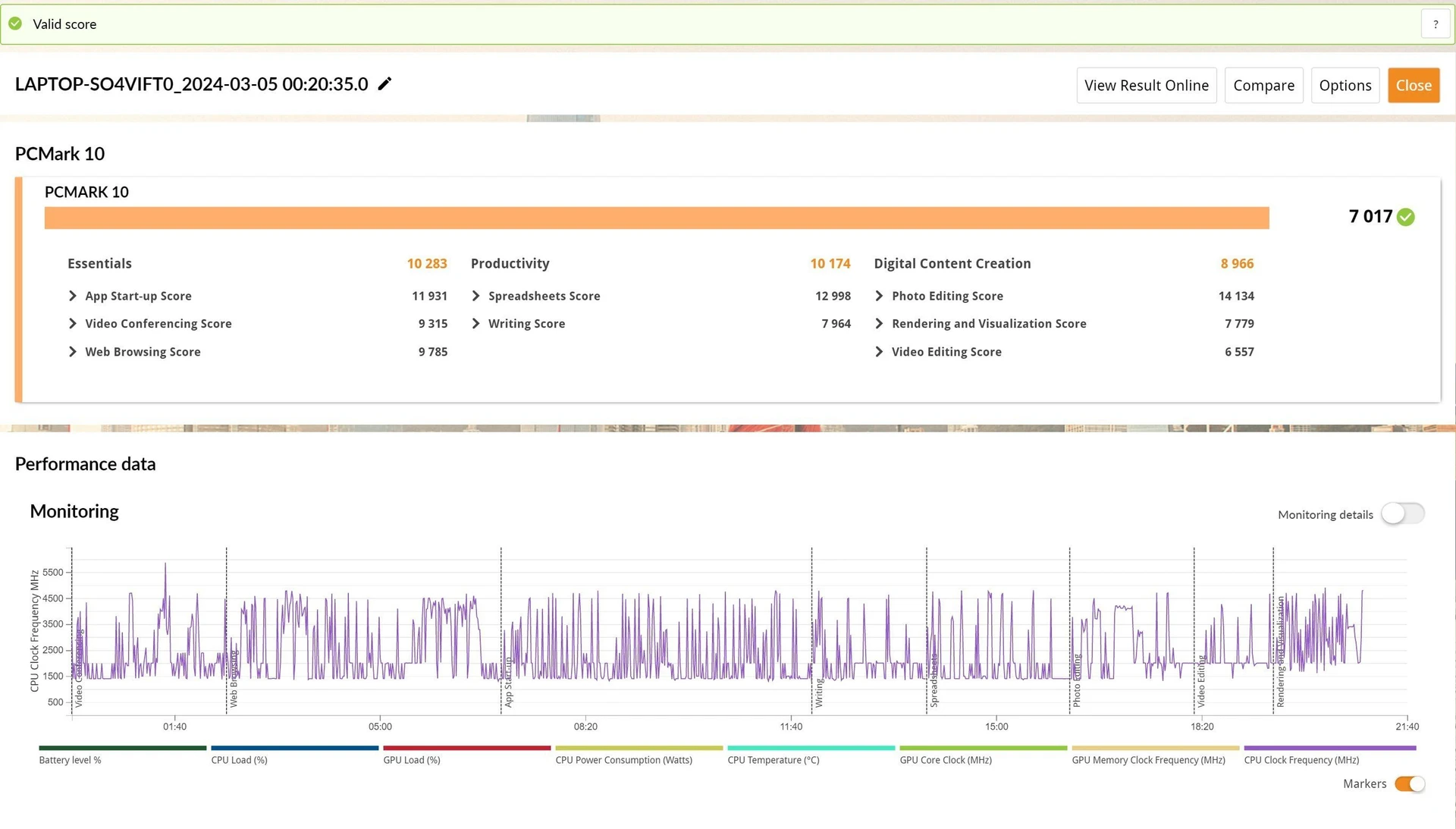Click the Photo Editing timeline marker
Screen dimensions: 1456x829
click(1076, 680)
